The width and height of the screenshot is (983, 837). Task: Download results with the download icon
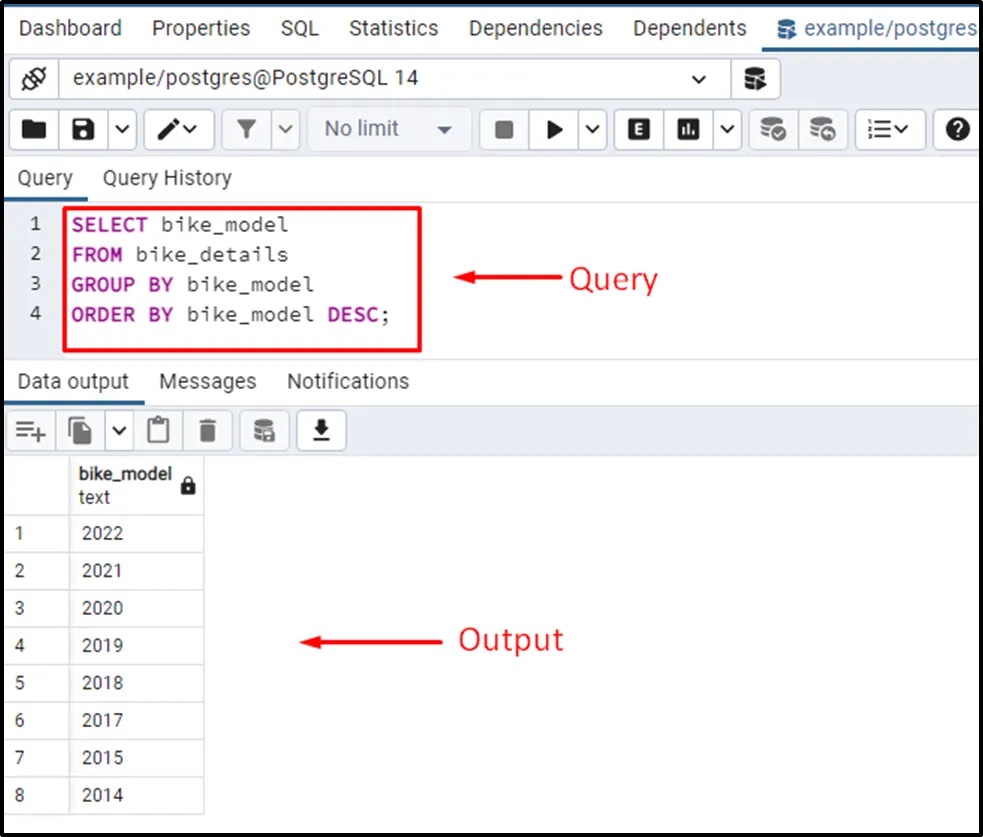pyautogui.click(x=321, y=431)
